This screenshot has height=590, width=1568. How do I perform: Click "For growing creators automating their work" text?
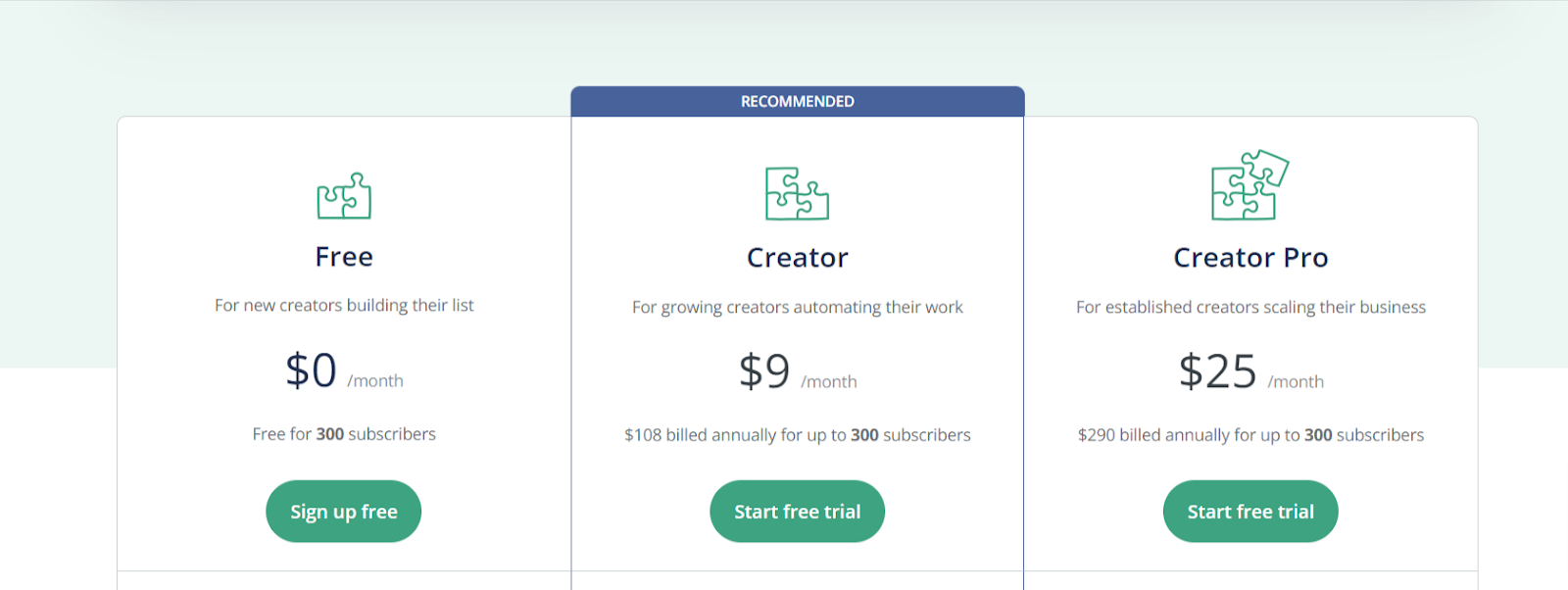(797, 308)
